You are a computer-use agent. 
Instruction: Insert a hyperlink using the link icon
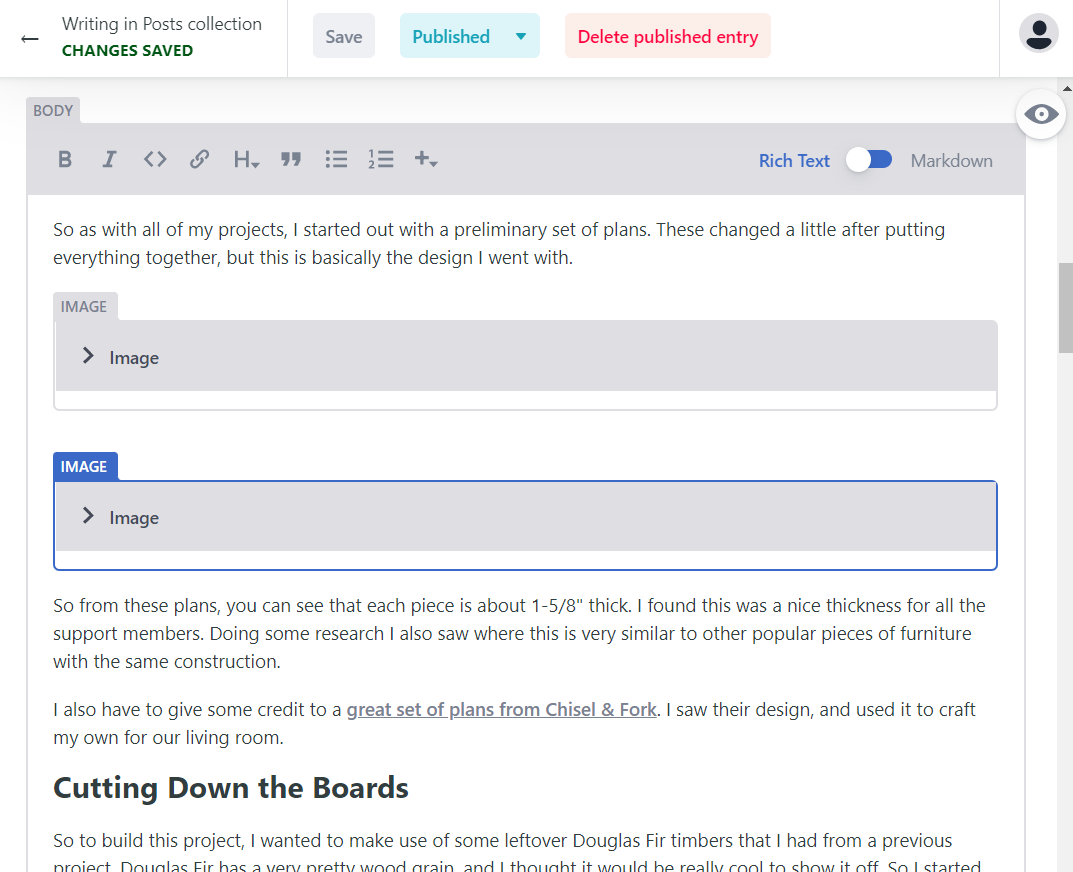pyautogui.click(x=199, y=159)
